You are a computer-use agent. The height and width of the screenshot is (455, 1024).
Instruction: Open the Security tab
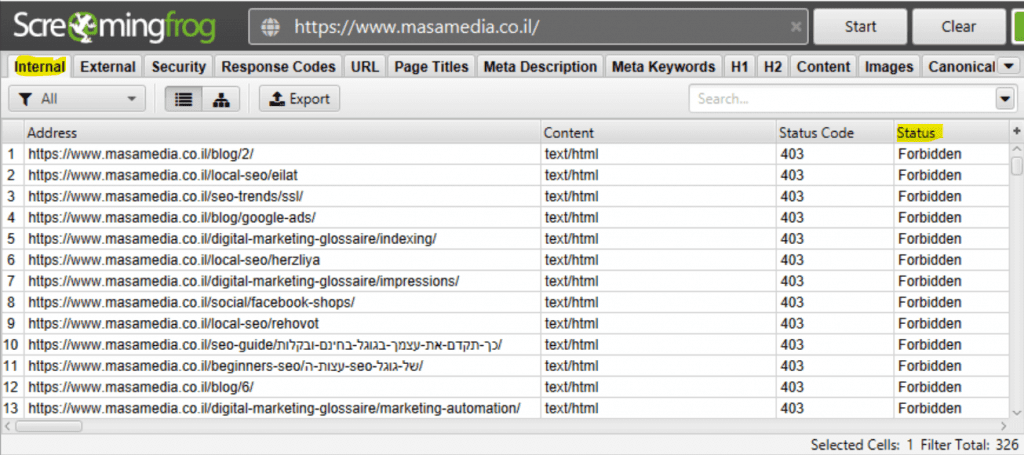tap(178, 67)
